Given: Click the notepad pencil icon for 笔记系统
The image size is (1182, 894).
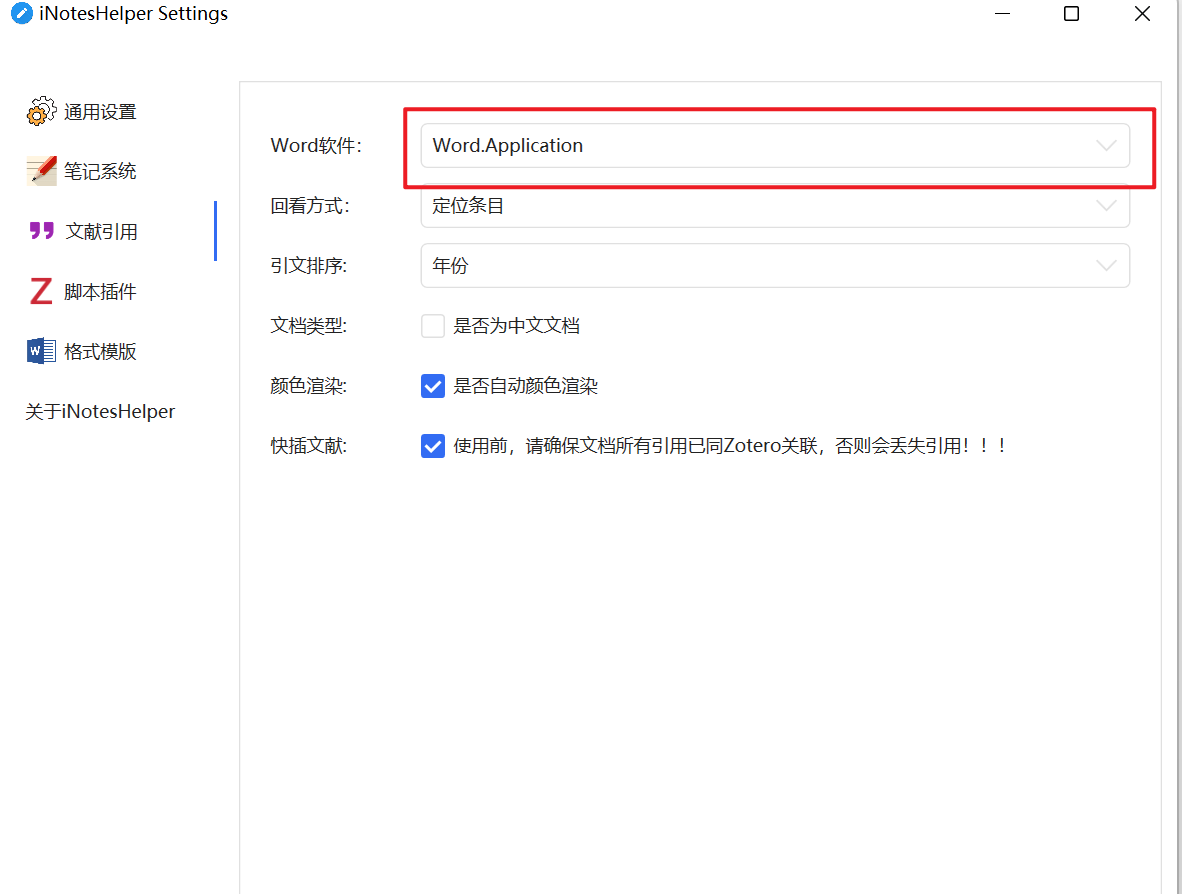Looking at the screenshot, I should [x=41, y=171].
